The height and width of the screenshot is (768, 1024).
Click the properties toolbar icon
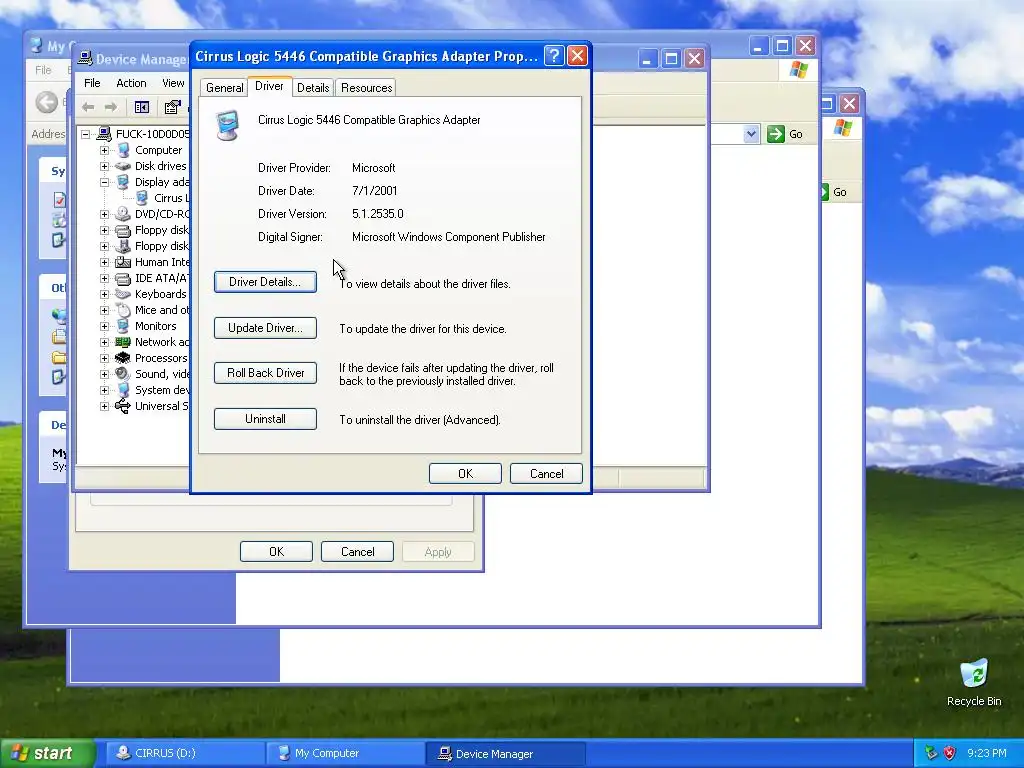[x=172, y=107]
